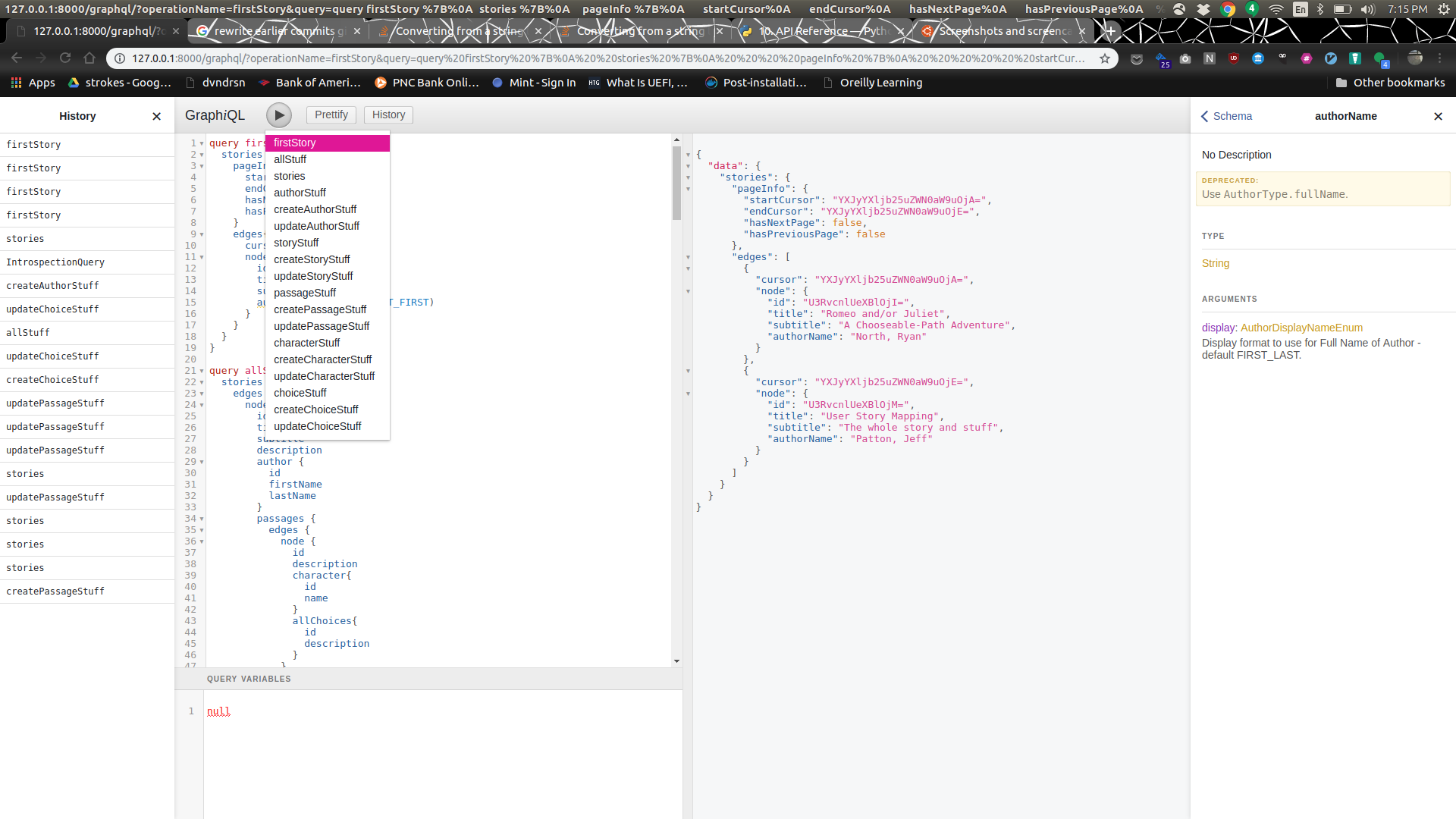Close the History panel
Screen dimensions: 1456x819
(x=156, y=116)
